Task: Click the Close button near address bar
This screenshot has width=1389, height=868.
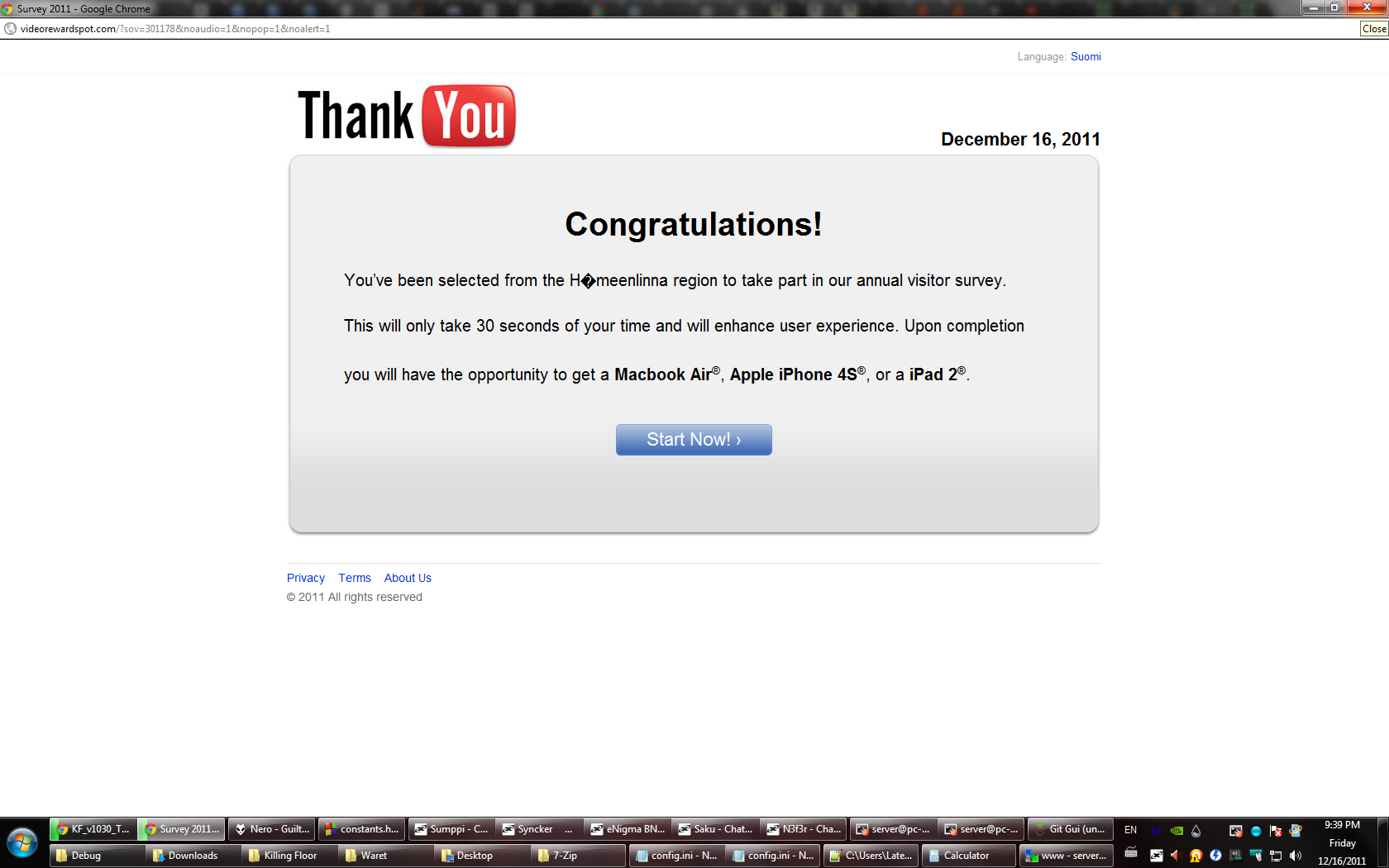Action: tap(1374, 28)
